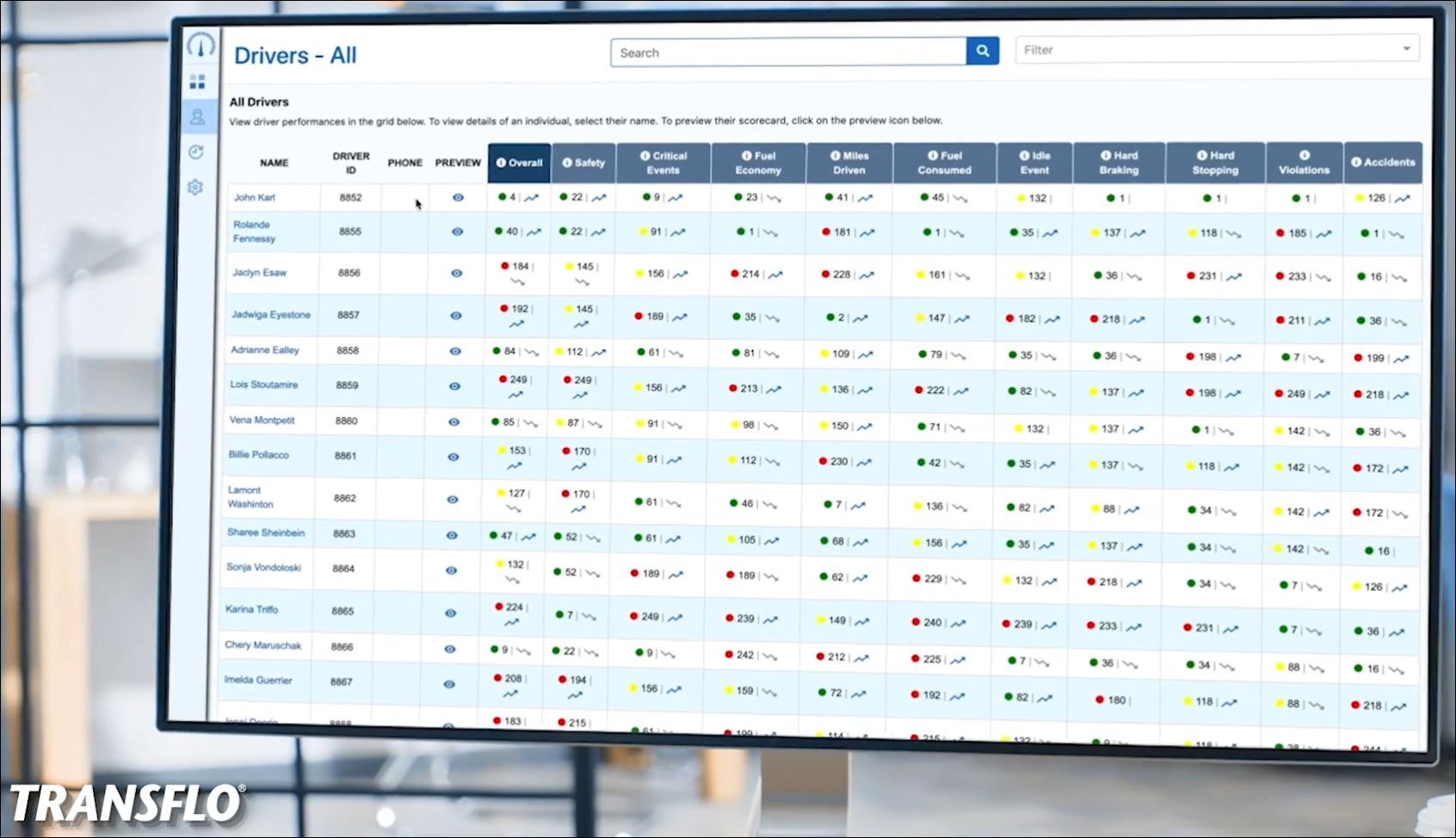Preview Karina Triffo's scorecard eye icon

coord(450,613)
